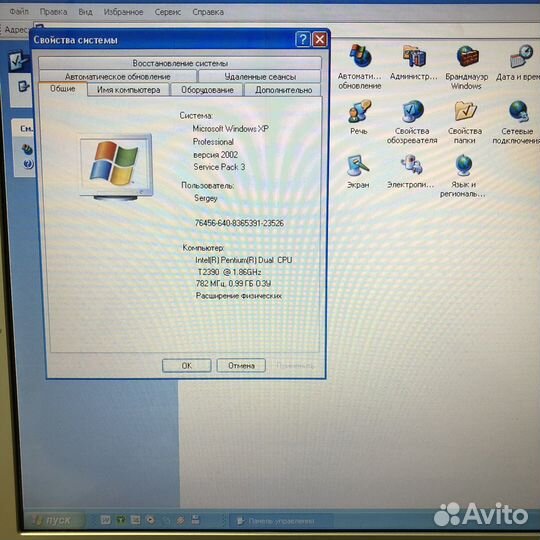Open Язык и региональные стандарты icon
Viewport: 540px width, 540px height.
(x=463, y=176)
